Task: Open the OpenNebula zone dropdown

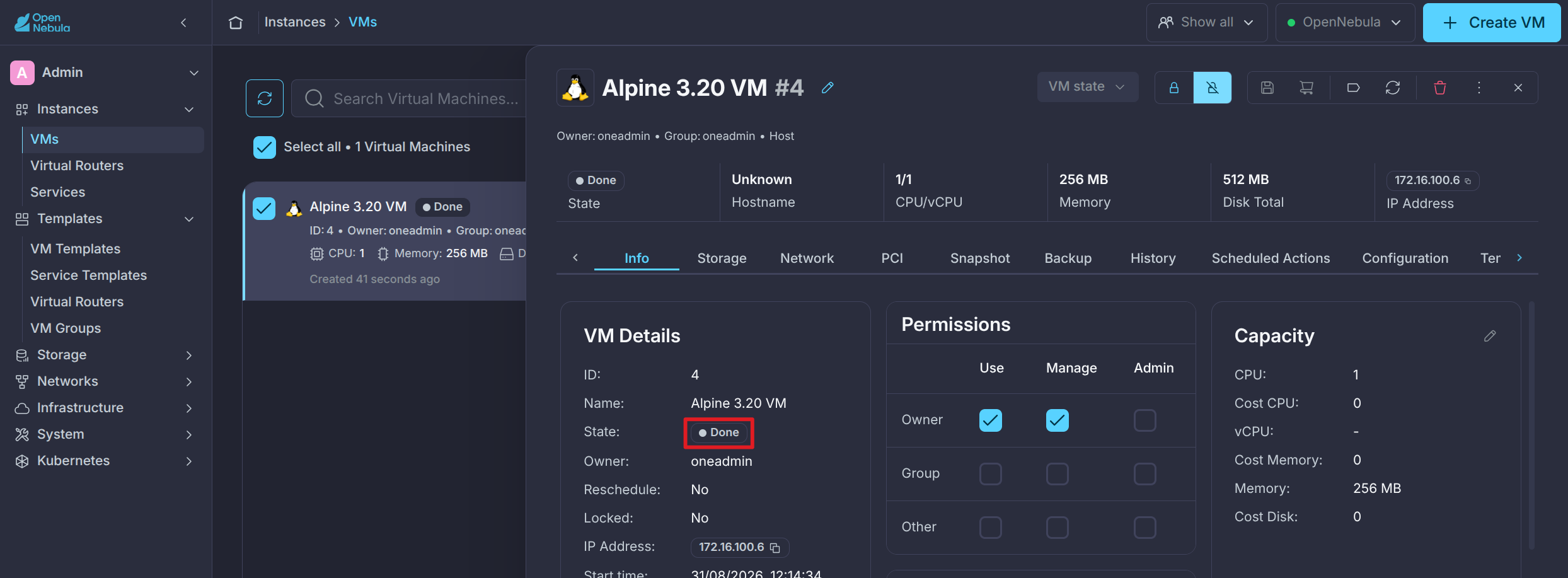Action: pyautogui.click(x=1345, y=23)
